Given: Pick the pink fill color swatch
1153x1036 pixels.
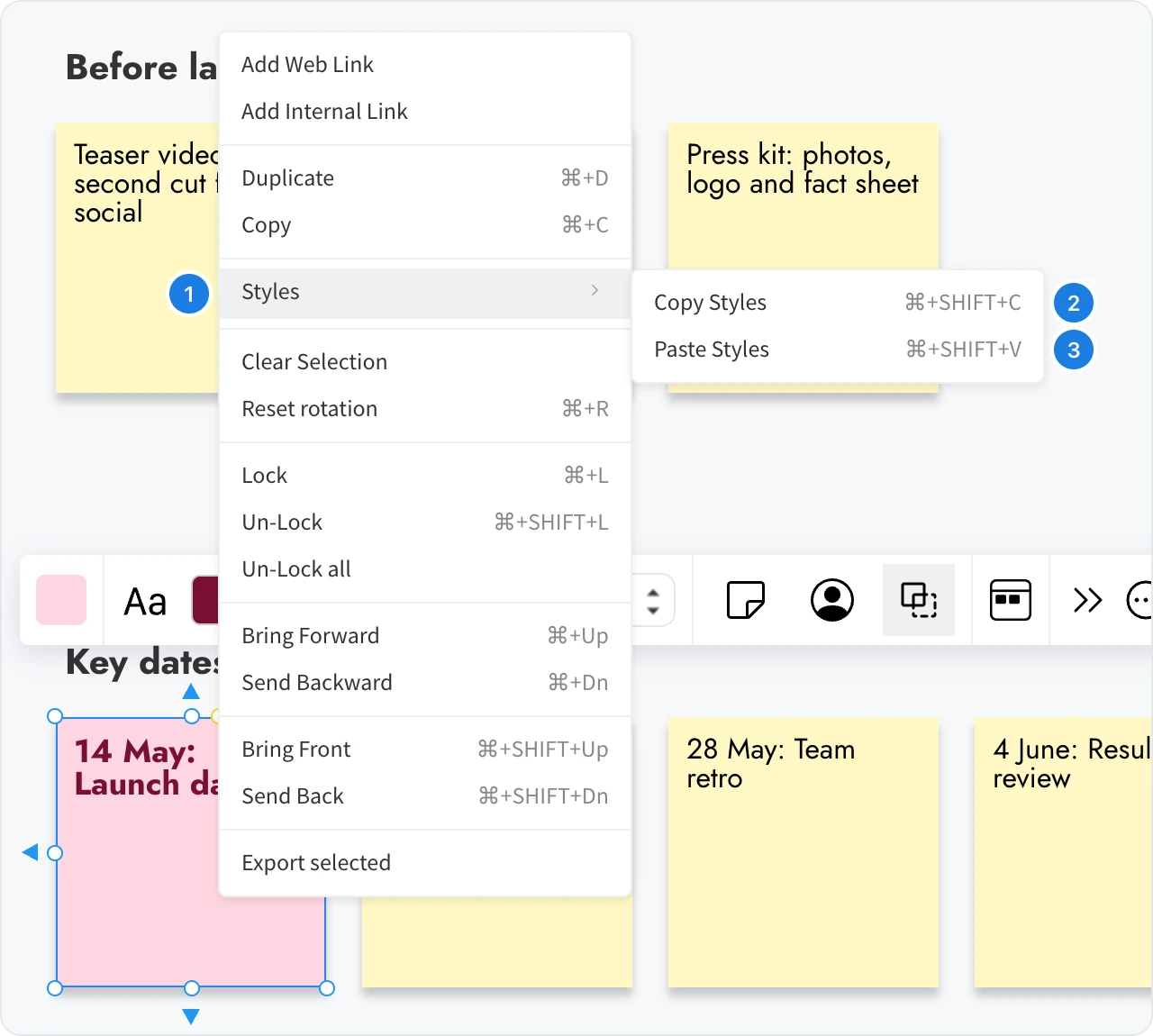Looking at the screenshot, I should 61,600.
